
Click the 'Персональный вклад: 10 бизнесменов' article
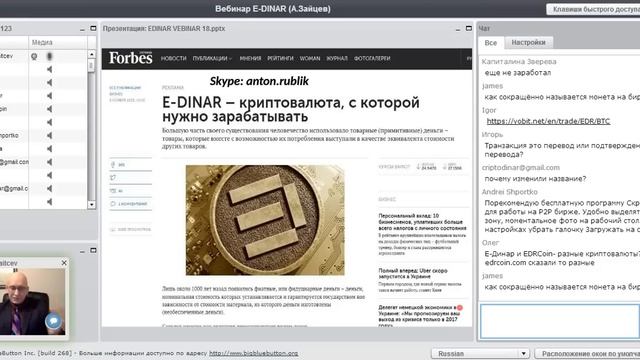(422, 222)
